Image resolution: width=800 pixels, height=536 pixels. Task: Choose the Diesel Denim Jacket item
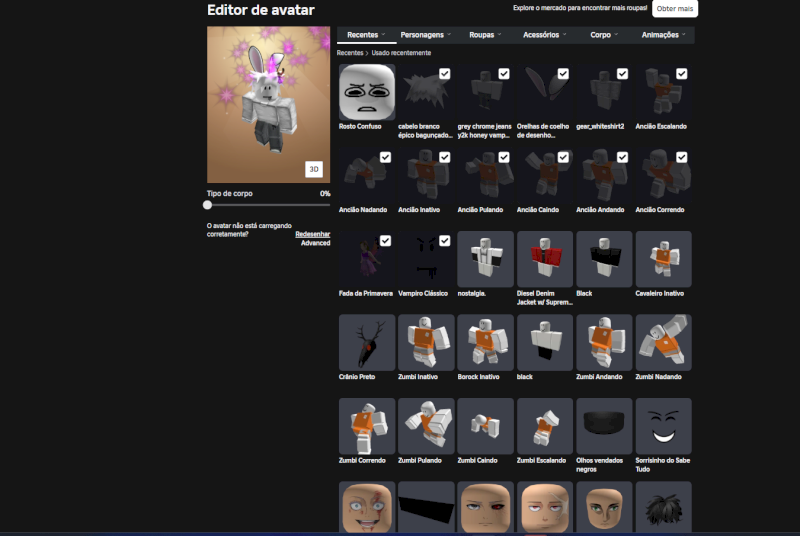545,259
